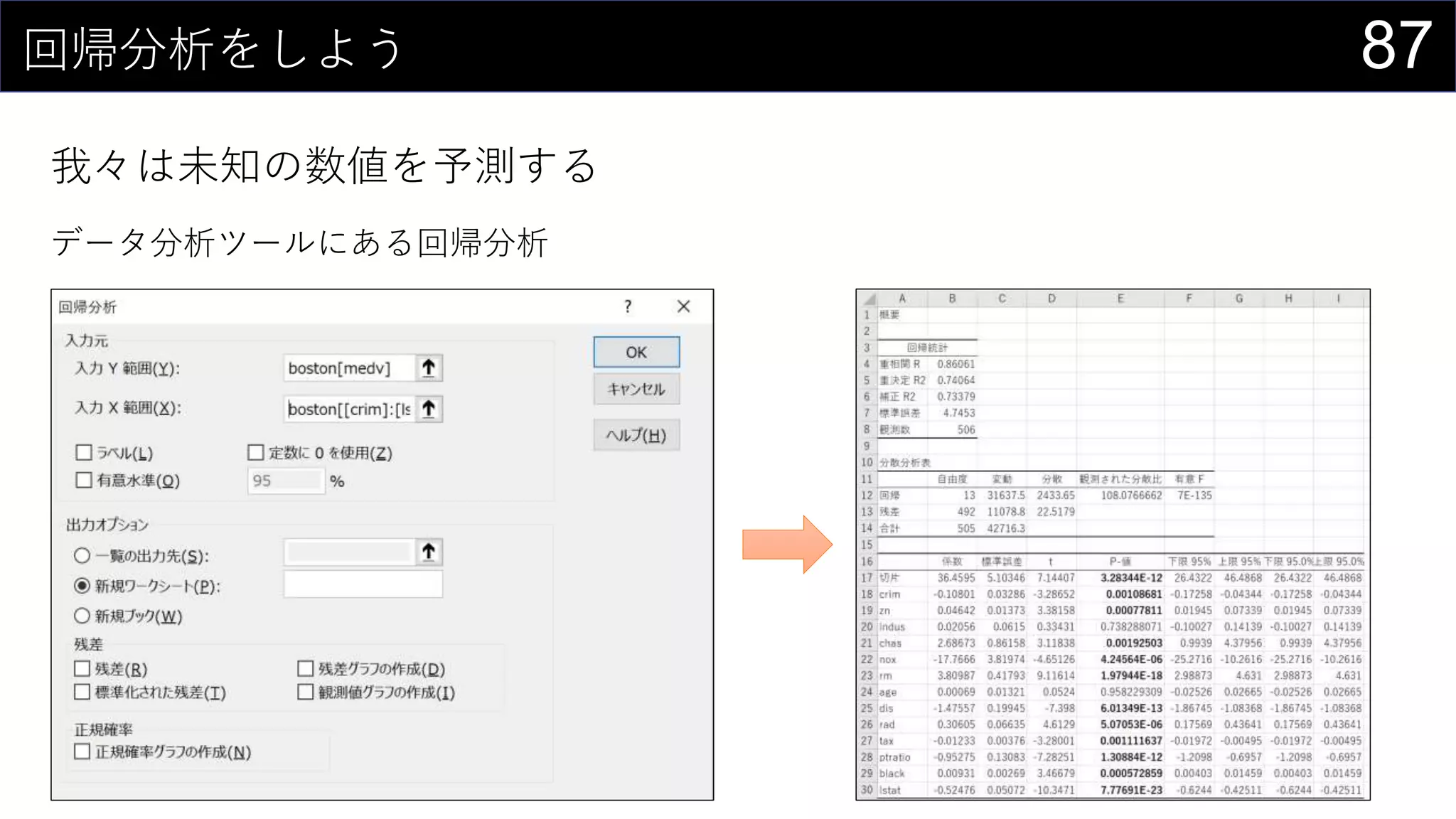Click the 概要 cell in row 1
Image resolution: width=1456 pixels, height=819 pixels.
pyautogui.click(x=902, y=315)
